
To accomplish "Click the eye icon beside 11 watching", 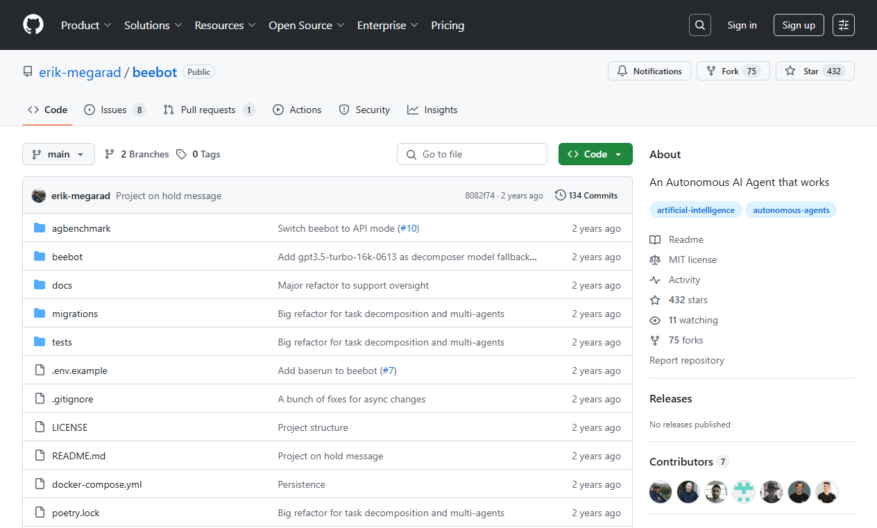I will pyautogui.click(x=655, y=320).
